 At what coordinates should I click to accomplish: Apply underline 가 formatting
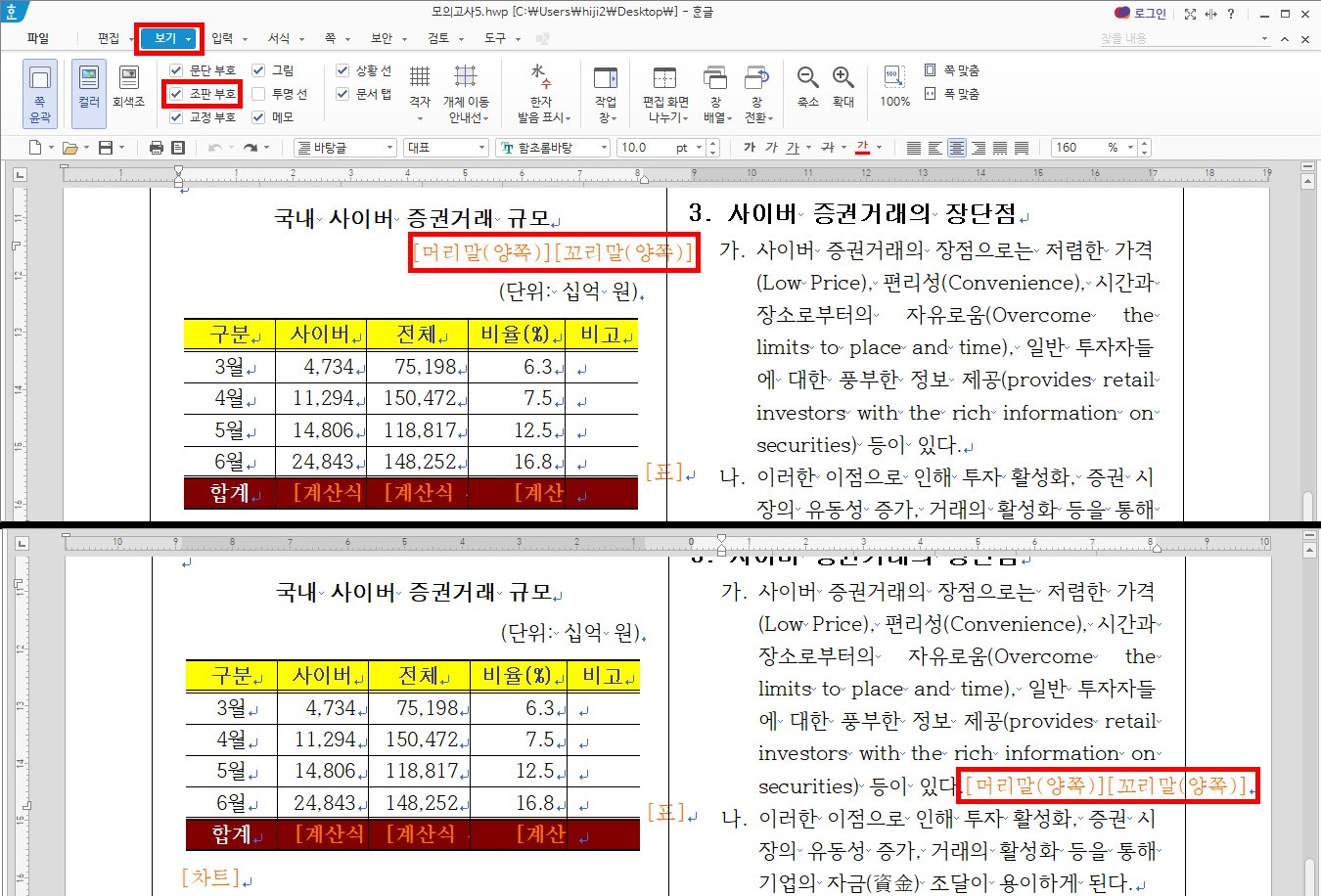click(x=792, y=148)
